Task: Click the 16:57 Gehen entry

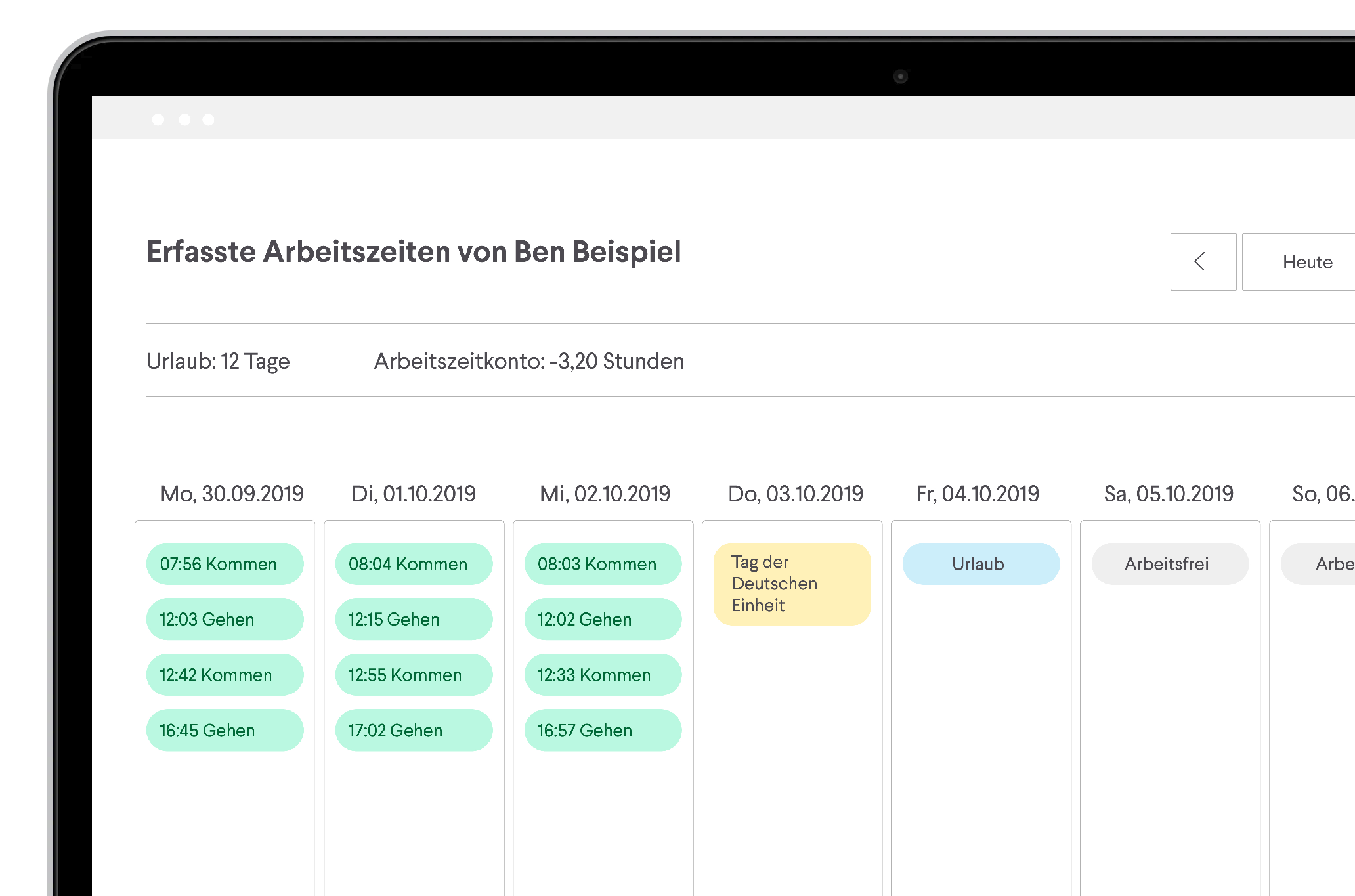Action: 603,730
